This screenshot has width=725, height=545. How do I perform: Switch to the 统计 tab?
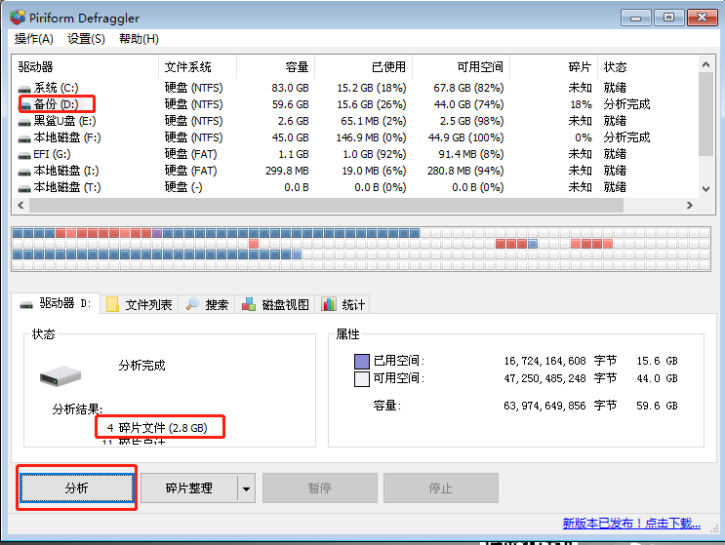click(343, 304)
